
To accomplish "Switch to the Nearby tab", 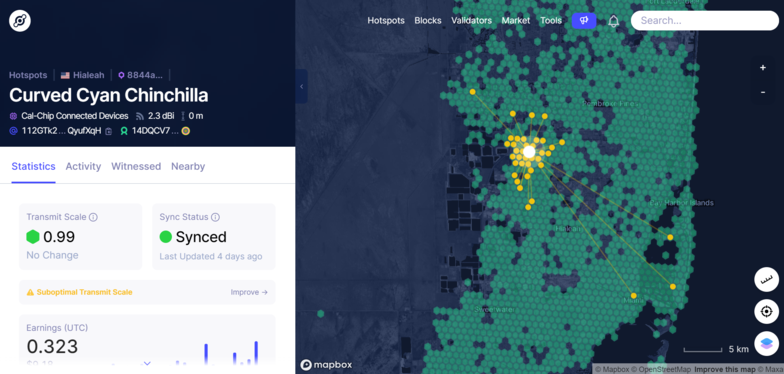I will (x=188, y=166).
